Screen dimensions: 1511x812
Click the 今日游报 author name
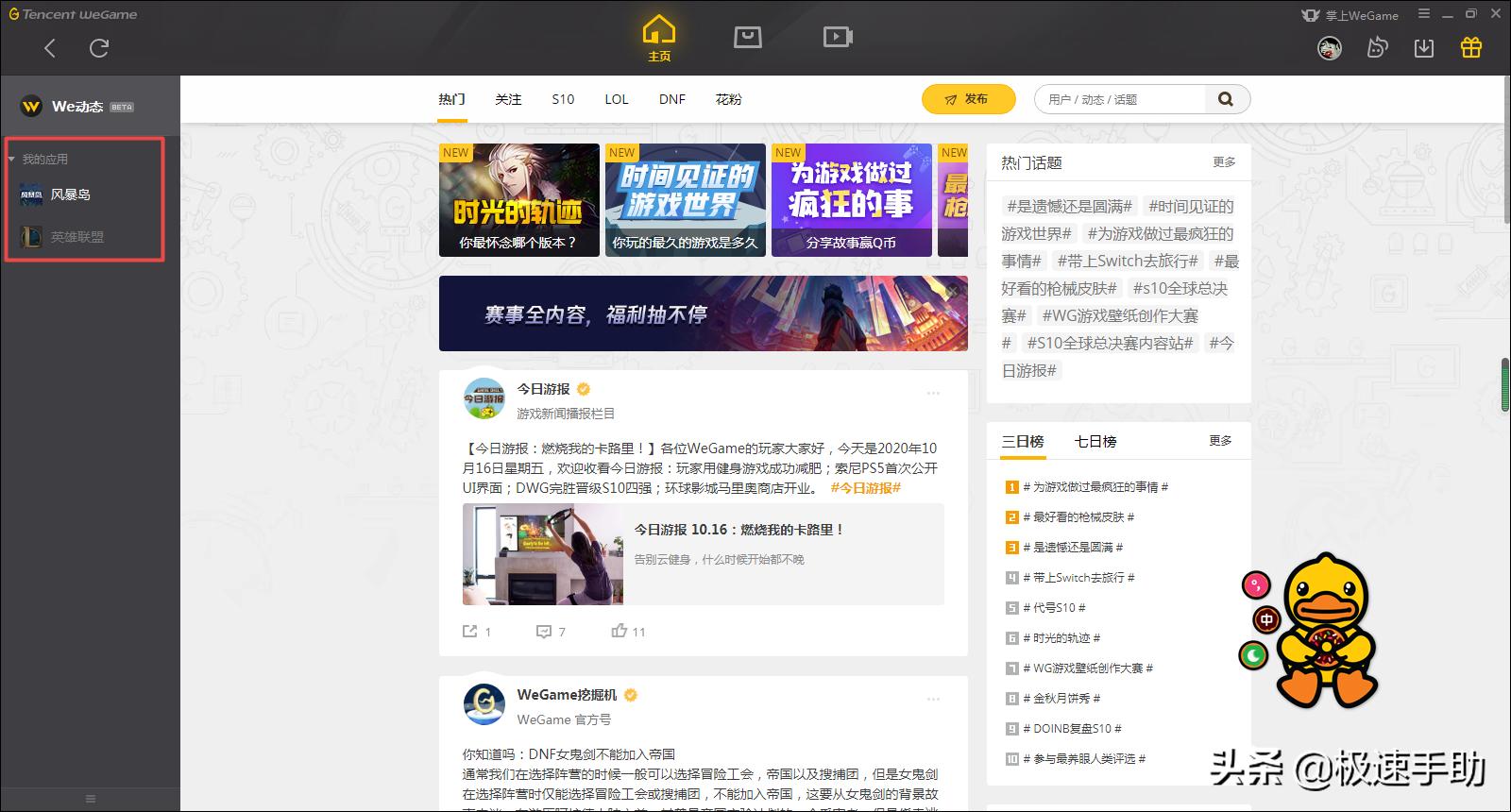point(543,389)
